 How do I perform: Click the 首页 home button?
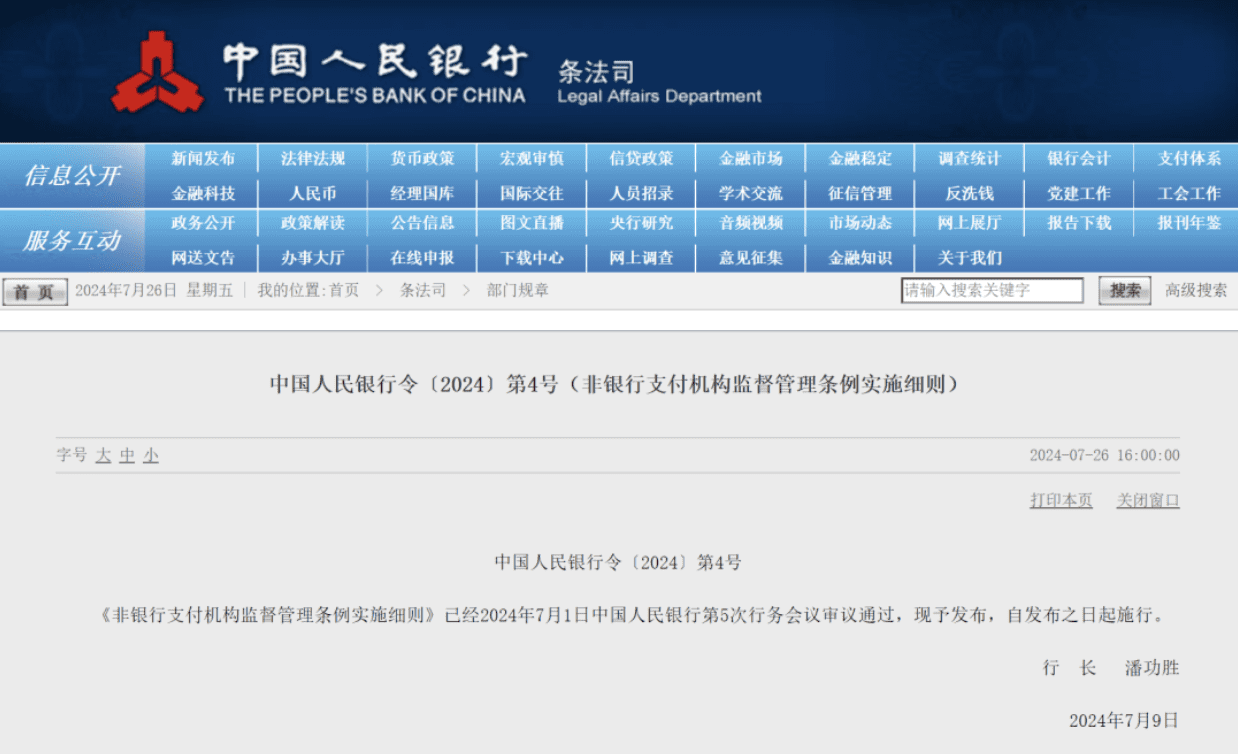(x=35, y=292)
